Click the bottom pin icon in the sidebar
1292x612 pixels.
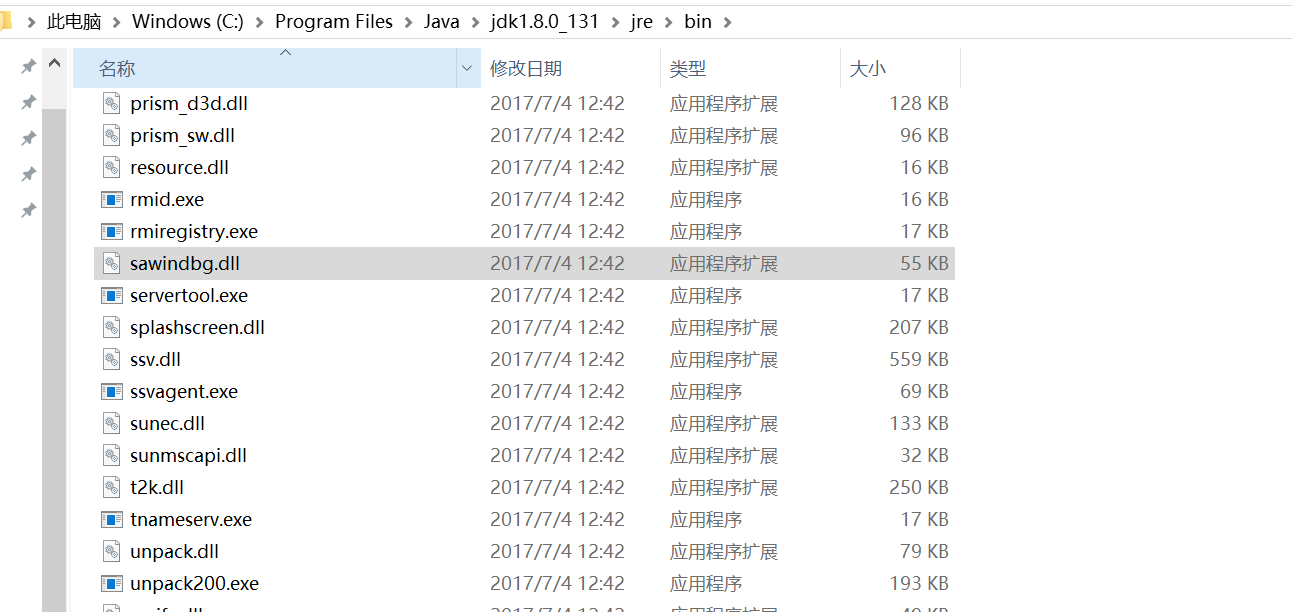(27, 210)
